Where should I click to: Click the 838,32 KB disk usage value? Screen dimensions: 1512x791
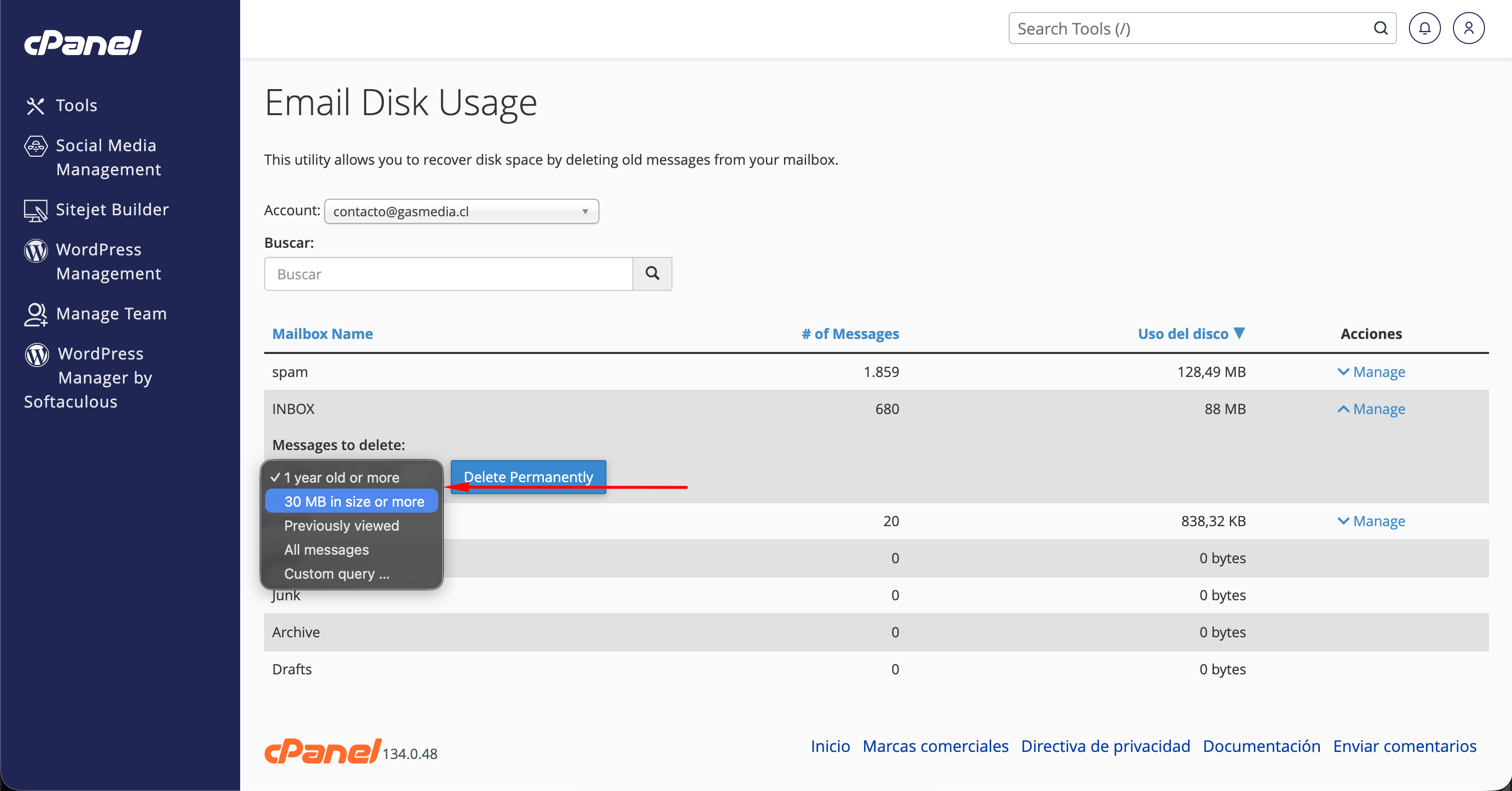point(1213,521)
